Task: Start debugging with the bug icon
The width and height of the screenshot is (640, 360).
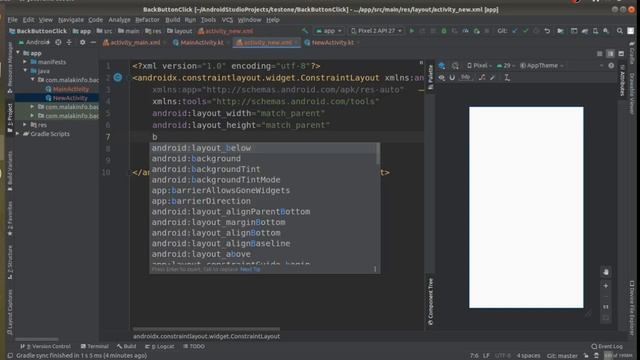Action: point(444,31)
